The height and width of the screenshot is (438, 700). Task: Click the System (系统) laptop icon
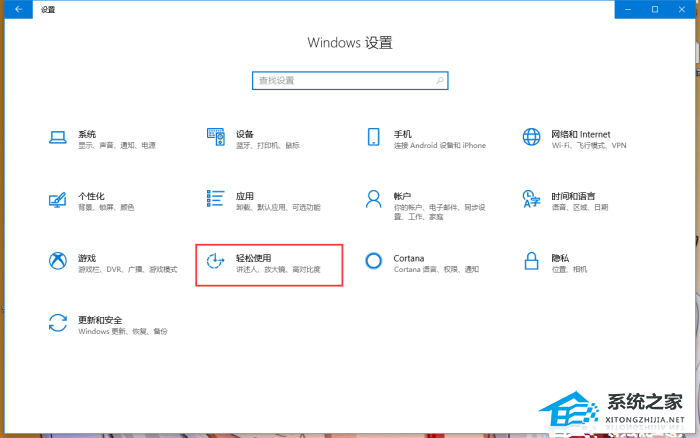[x=58, y=137]
